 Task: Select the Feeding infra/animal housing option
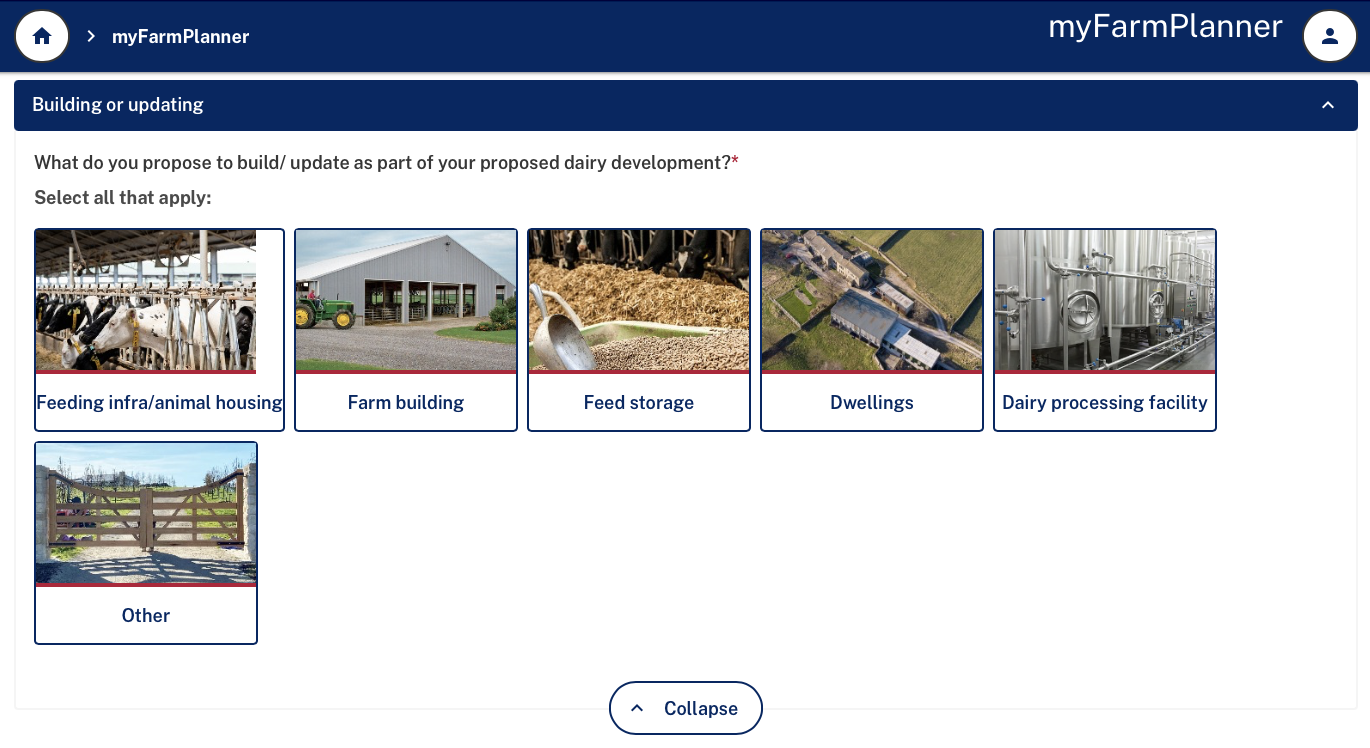pyautogui.click(x=159, y=402)
